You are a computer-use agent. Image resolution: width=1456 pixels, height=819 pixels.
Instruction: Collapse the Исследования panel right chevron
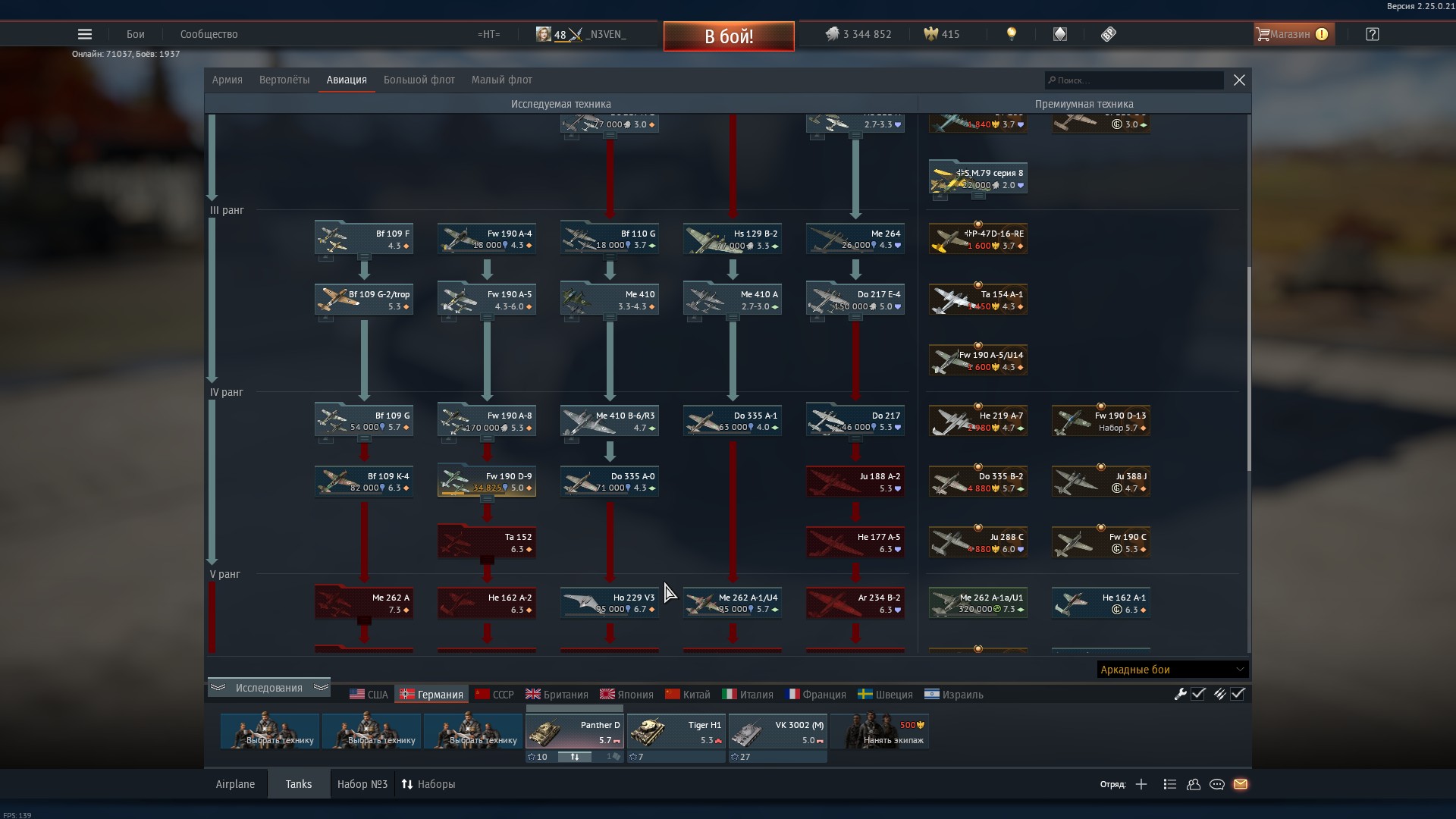[x=321, y=688]
